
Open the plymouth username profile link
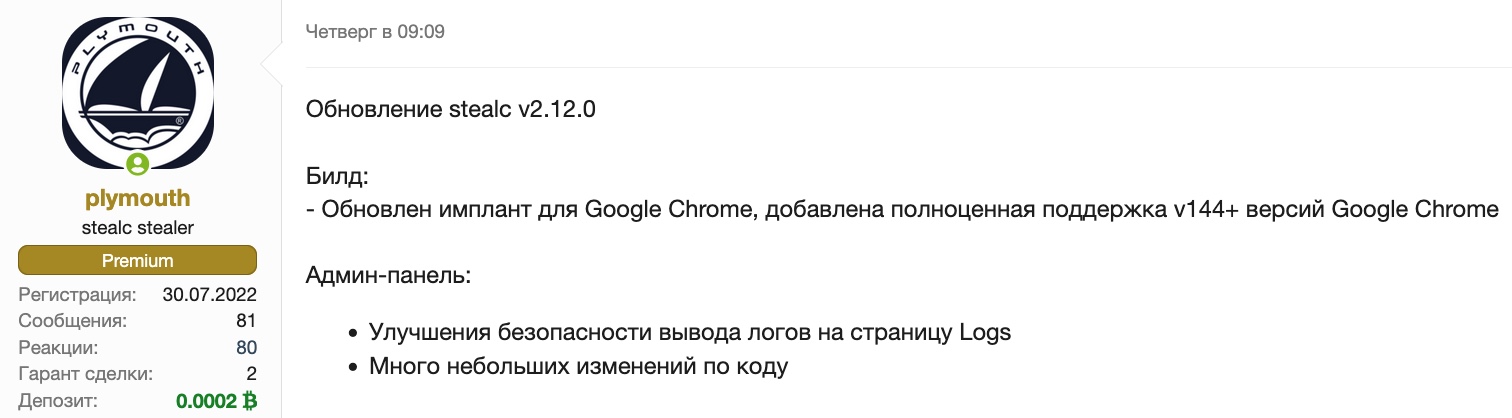[x=138, y=197]
